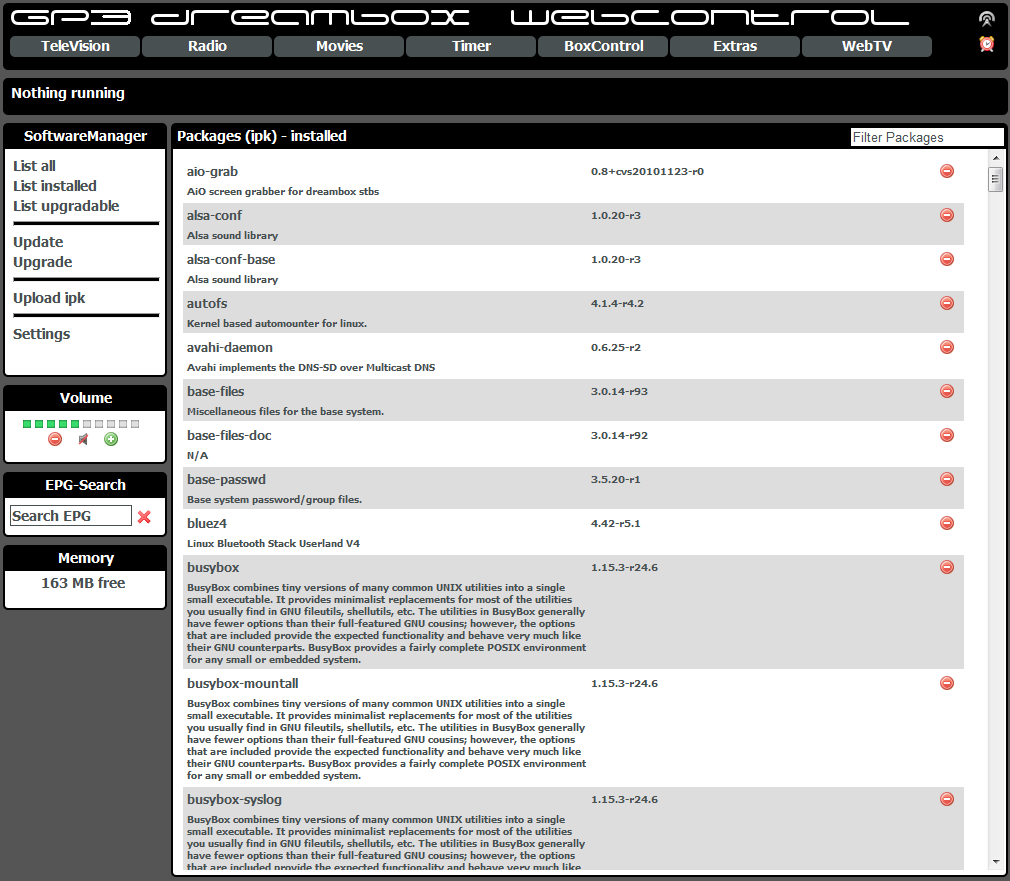
Task: Click the Nothing running status text
Action: tap(68, 93)
